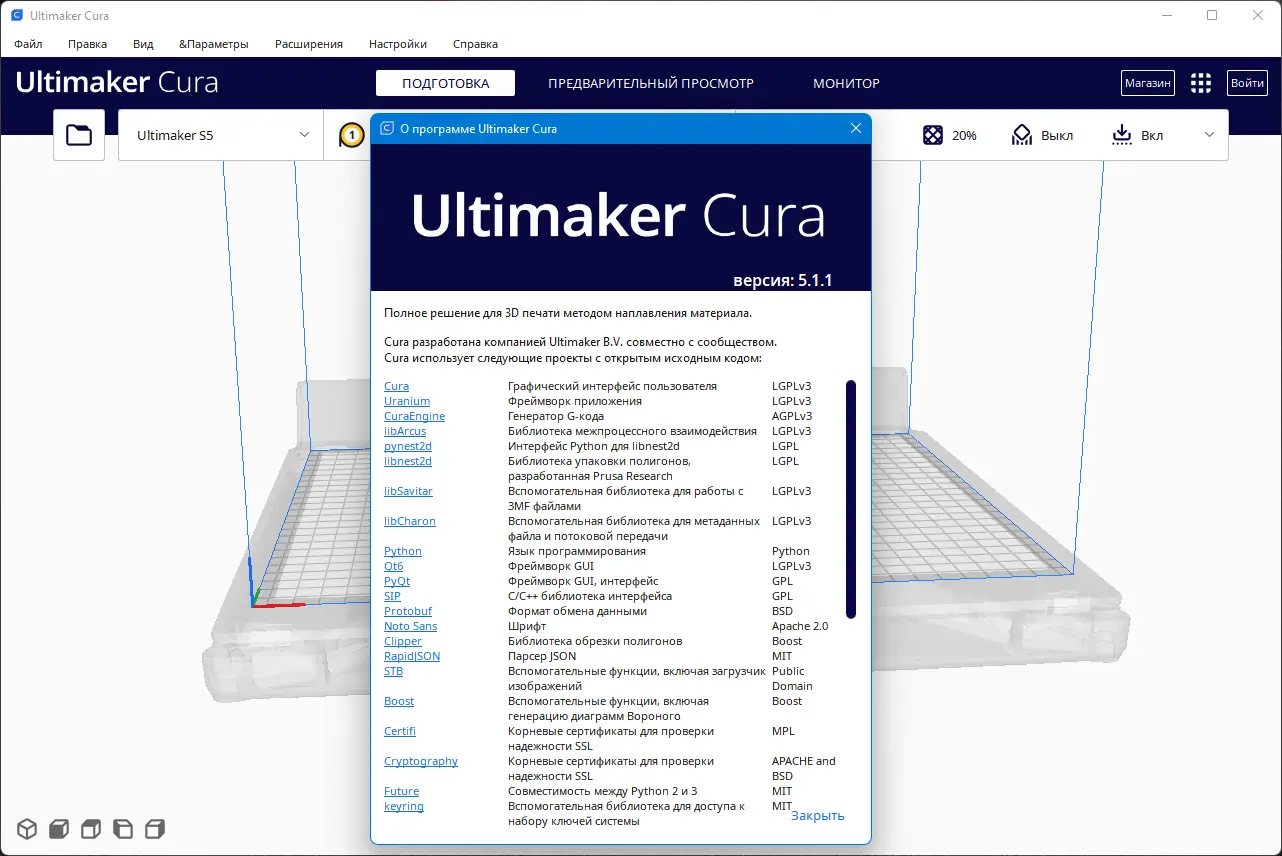Open the Справка menu
Screen dimensions: 1282x856
(475, 44)
